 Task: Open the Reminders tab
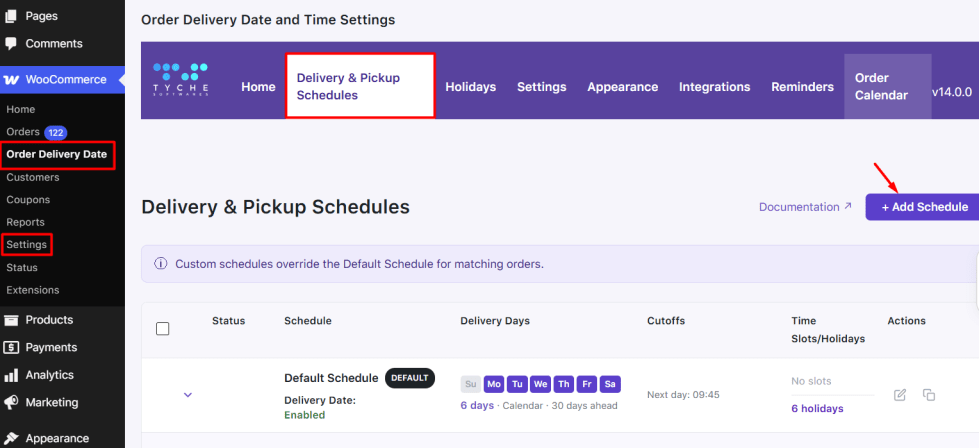click(x=802, y=87)
